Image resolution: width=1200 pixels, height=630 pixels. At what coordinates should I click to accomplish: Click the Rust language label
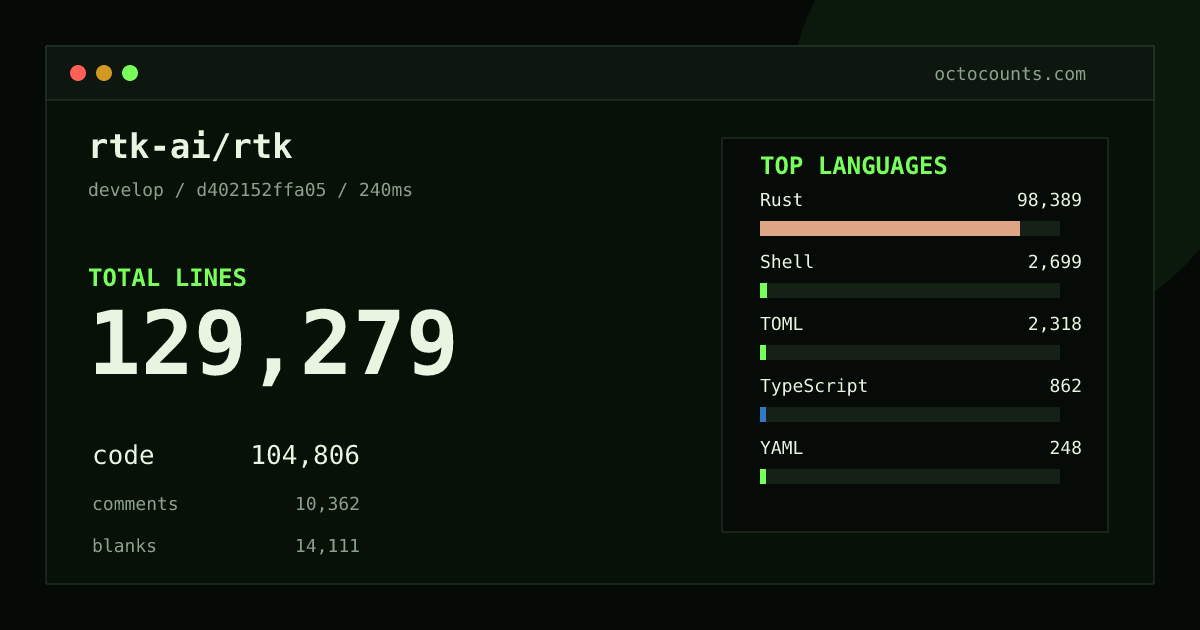[781, 200]
